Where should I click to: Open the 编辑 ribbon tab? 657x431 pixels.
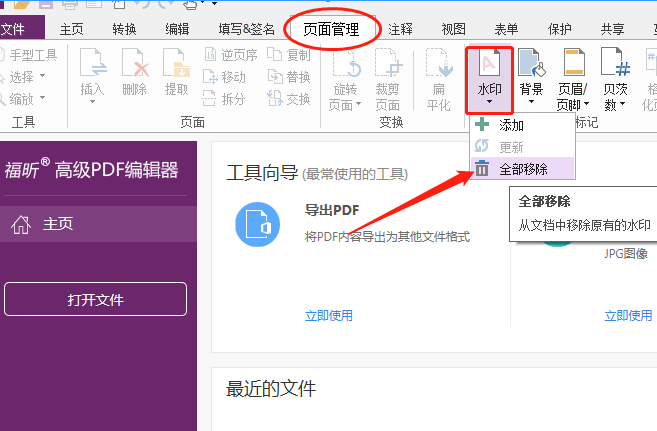coord(177,29)
